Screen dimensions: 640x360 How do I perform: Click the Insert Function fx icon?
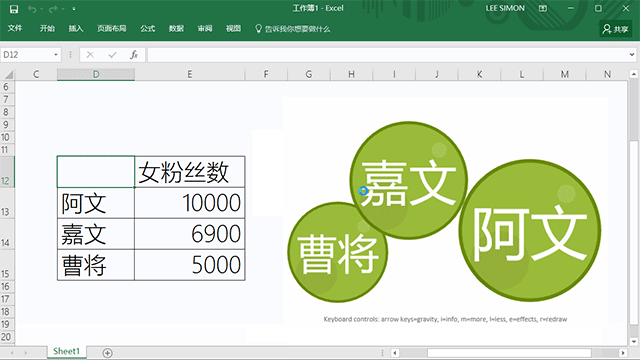[134, 55]
